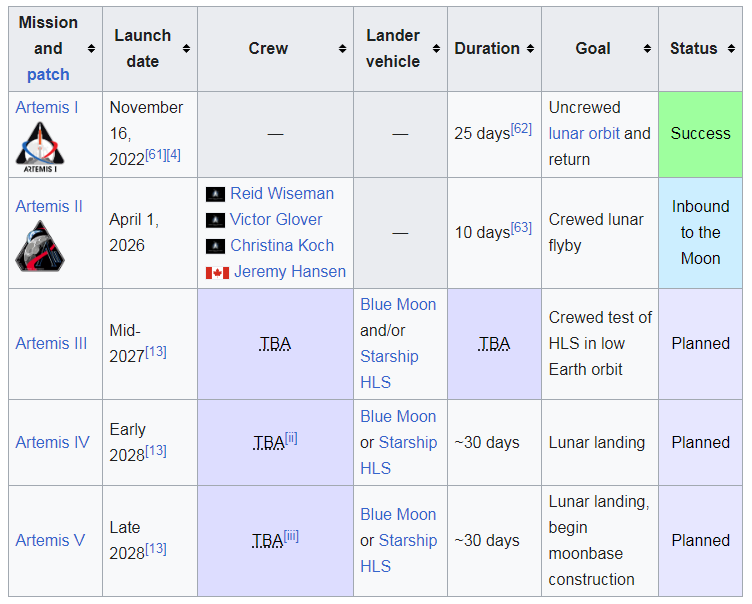The height and width of the screenshot is (604, 752).
Task: Open citation [62] next to 25 days
Action: tap(521, 129)
